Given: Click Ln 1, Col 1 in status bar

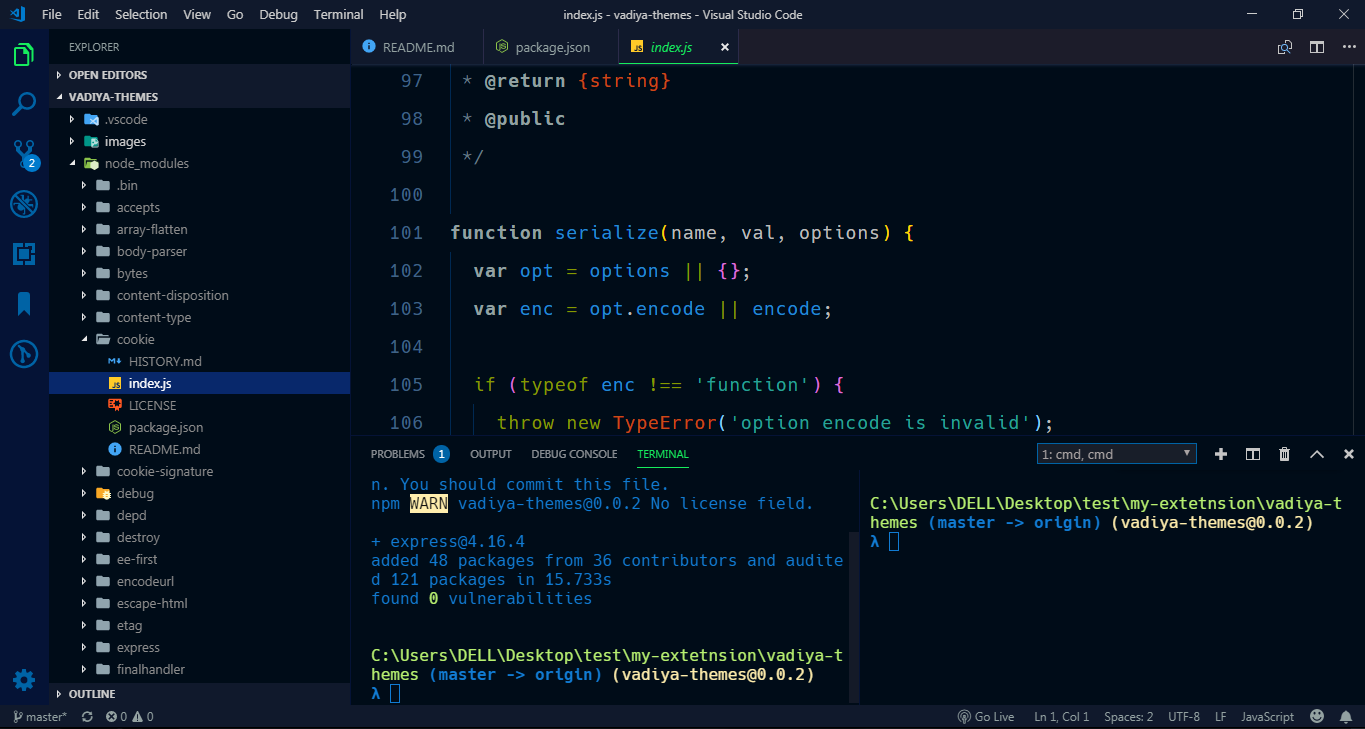Looking at the screenshot, I should [x=1062, y=717].
